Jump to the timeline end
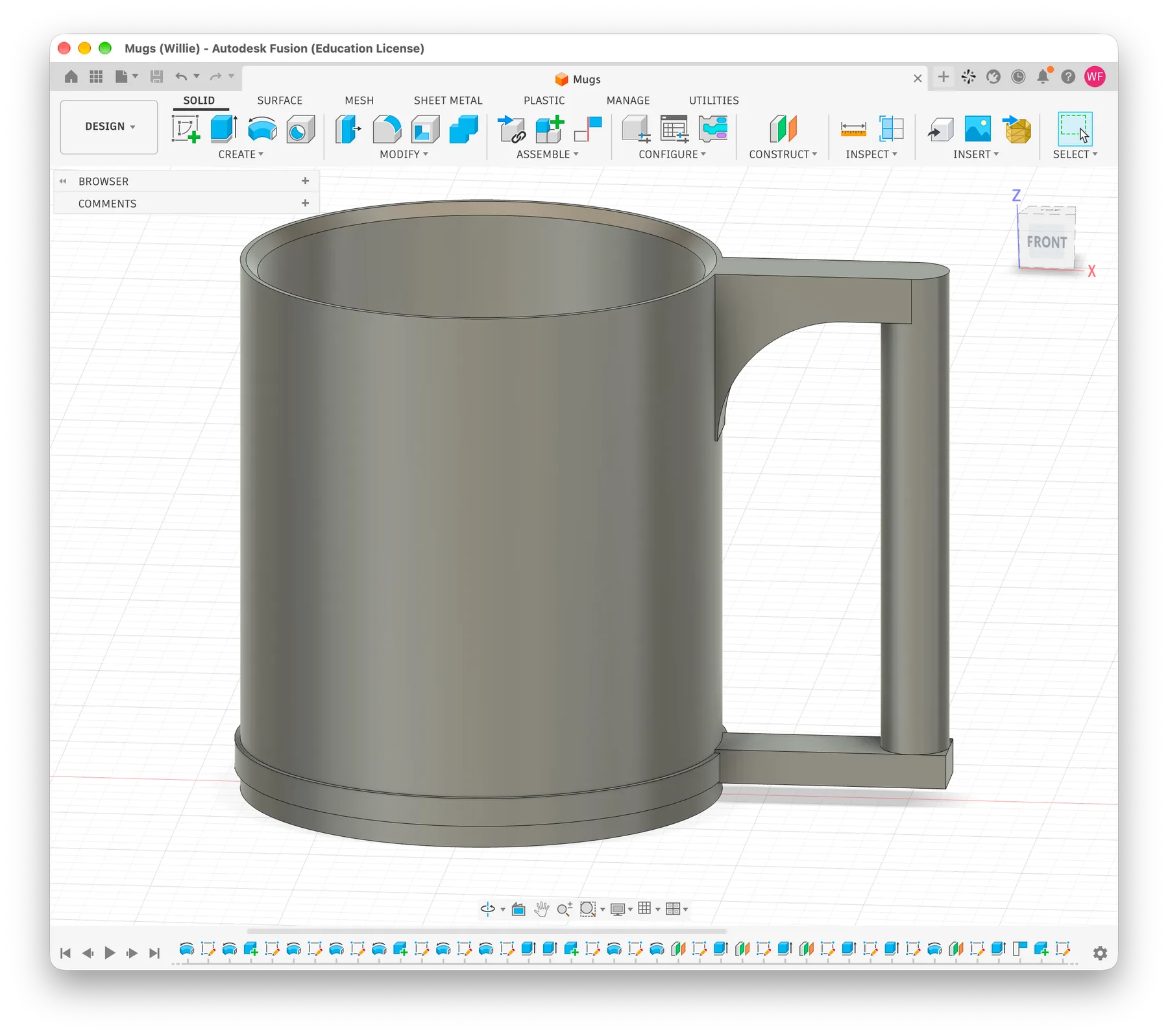This screenshot has height=1036, width=1168. [x=154, y=953]
